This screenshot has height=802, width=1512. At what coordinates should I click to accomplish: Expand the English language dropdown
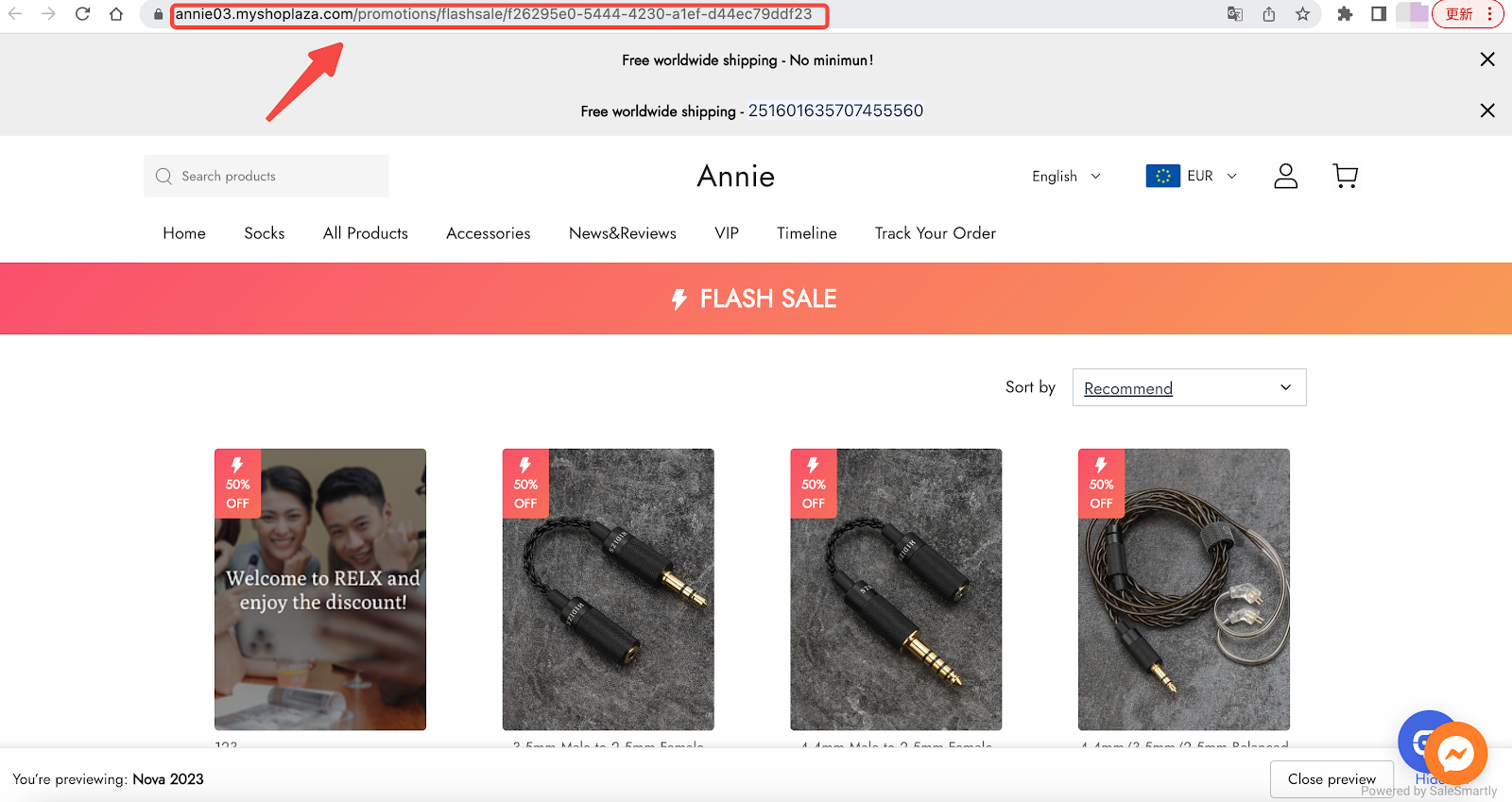coord(1066,177)
